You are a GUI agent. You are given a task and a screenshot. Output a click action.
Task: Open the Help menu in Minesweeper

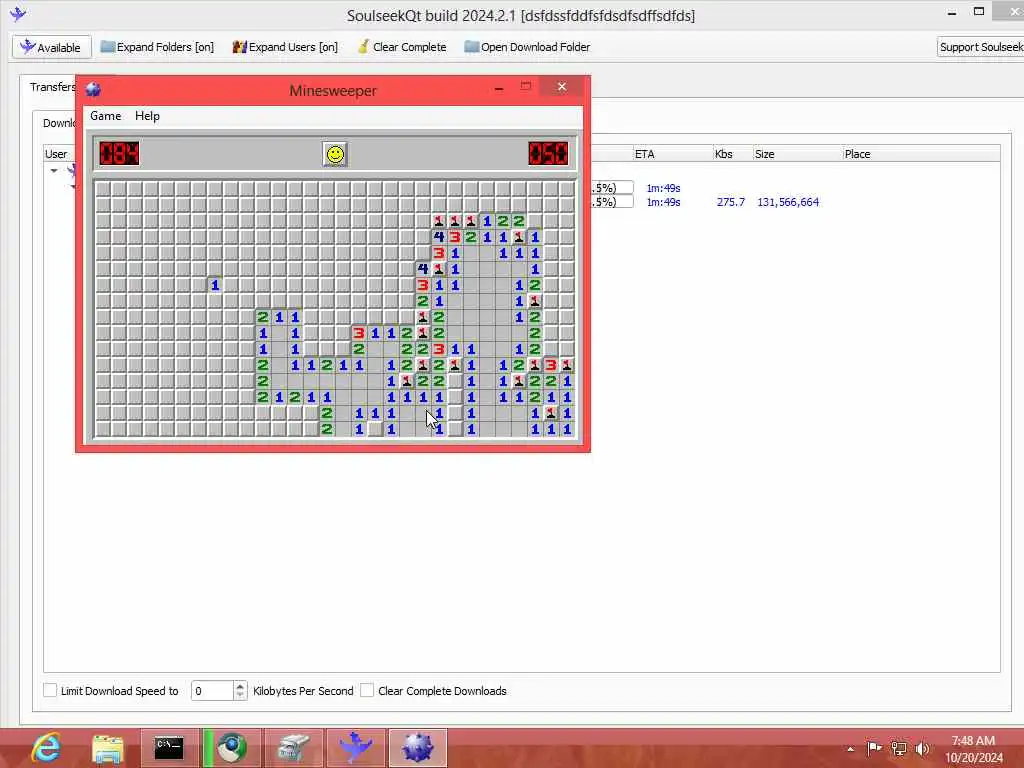(x=147, y=116)
